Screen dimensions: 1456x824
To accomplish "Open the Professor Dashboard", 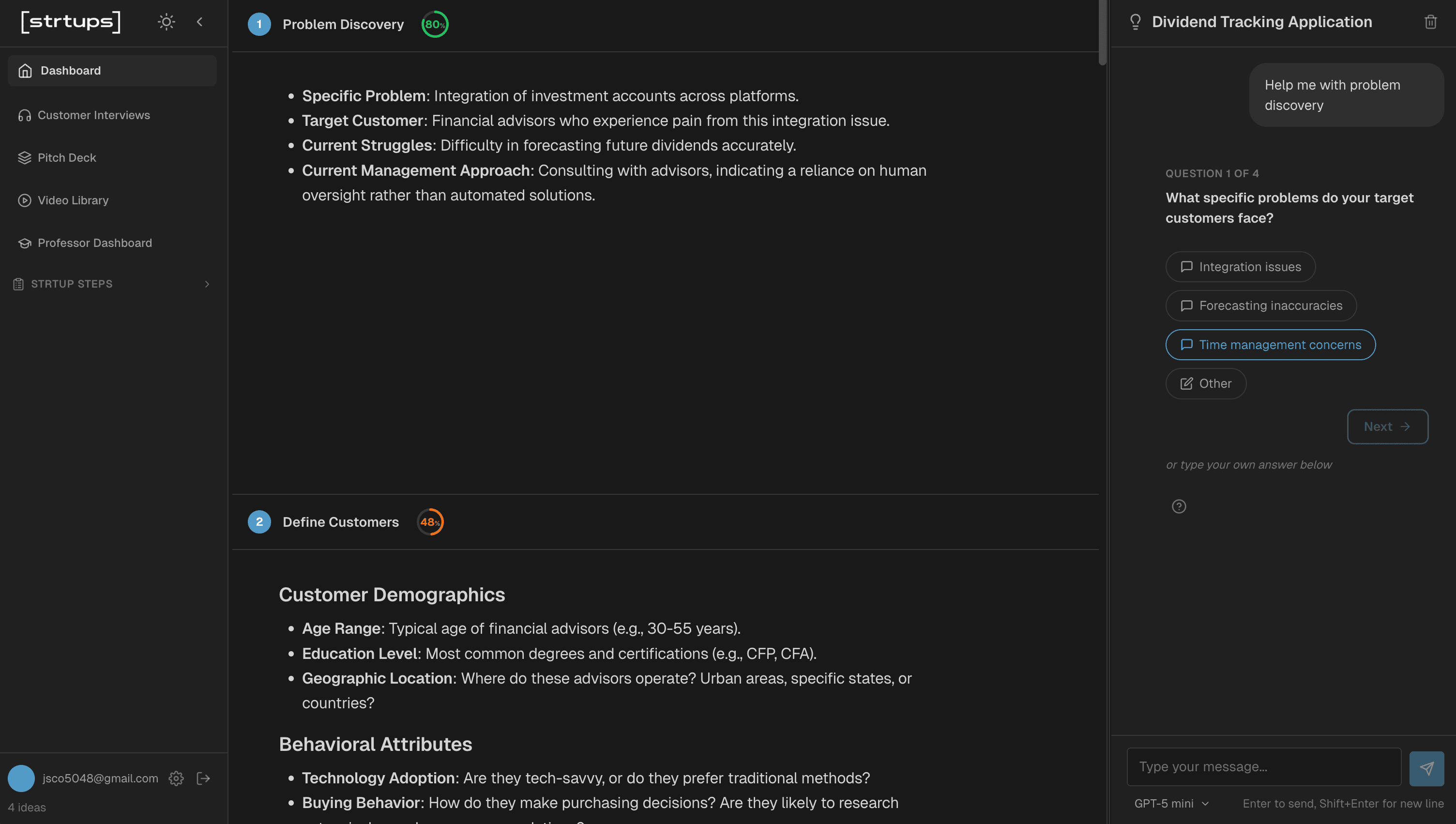I will click(94, 243).
